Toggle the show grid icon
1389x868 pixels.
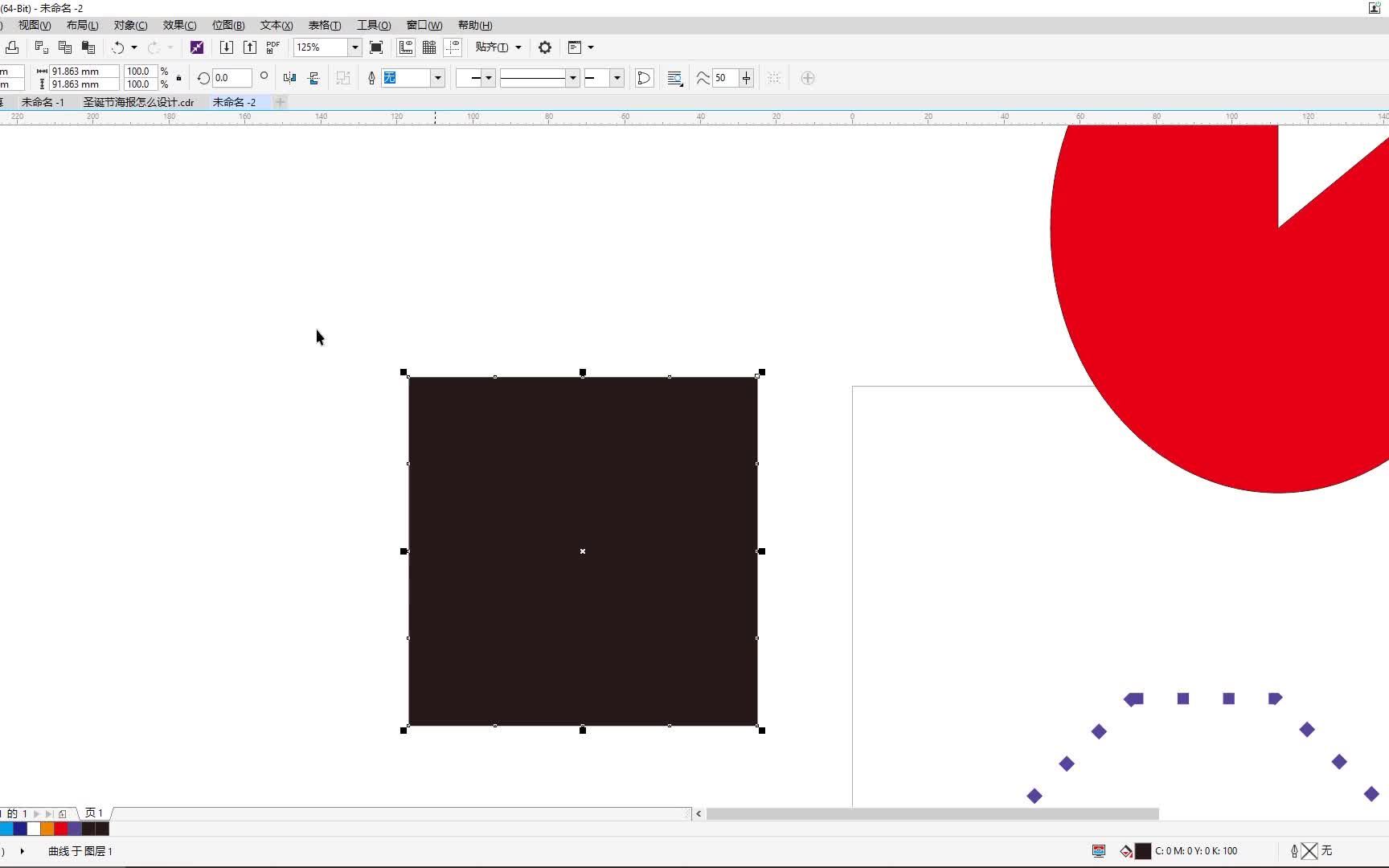click(x=429, y=47)
